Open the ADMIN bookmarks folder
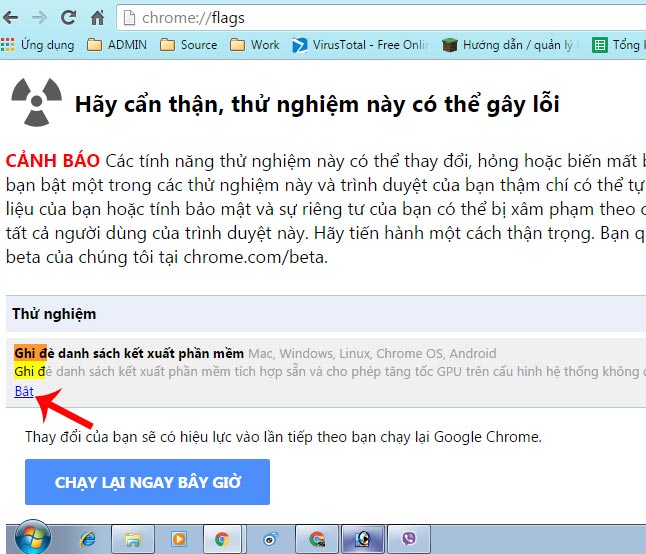 click(117, 44)
